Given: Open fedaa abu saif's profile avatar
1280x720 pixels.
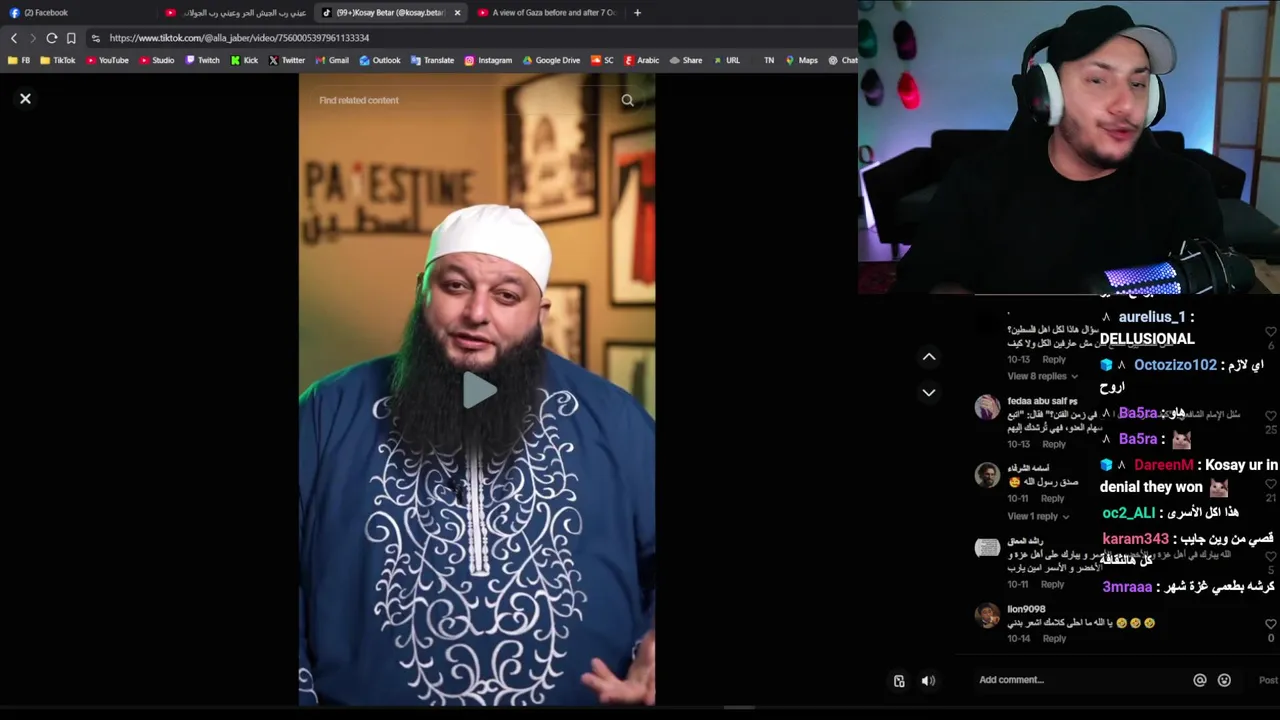Looking at the screenshot, I should (987, 407).
